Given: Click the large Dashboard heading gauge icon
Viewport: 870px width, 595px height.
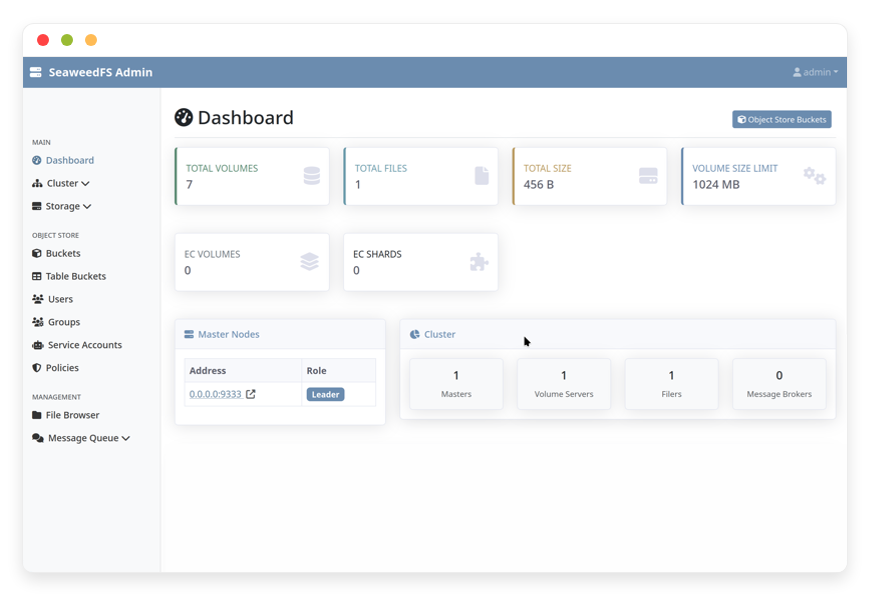Looking at the screenshot, I should point(184,117).
